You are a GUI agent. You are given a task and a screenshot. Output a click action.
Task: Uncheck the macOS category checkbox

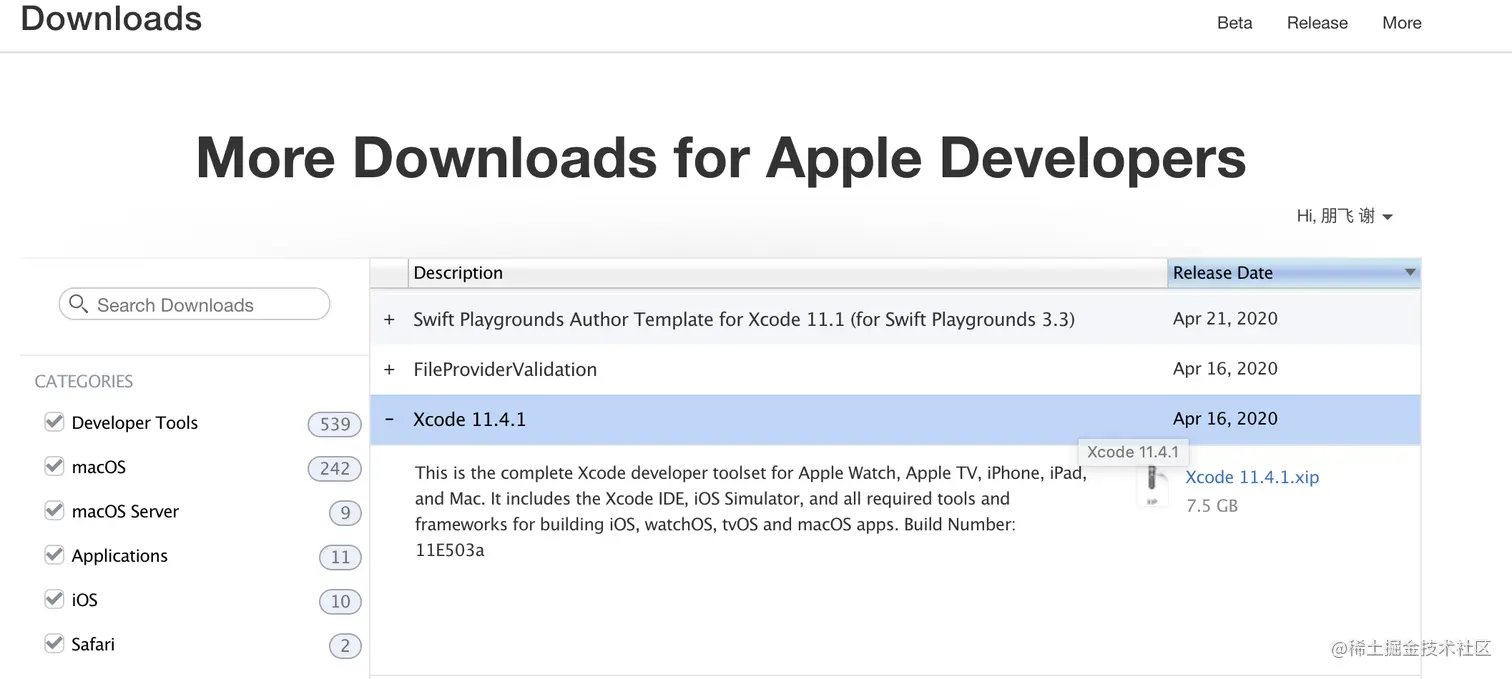point(54,466)
